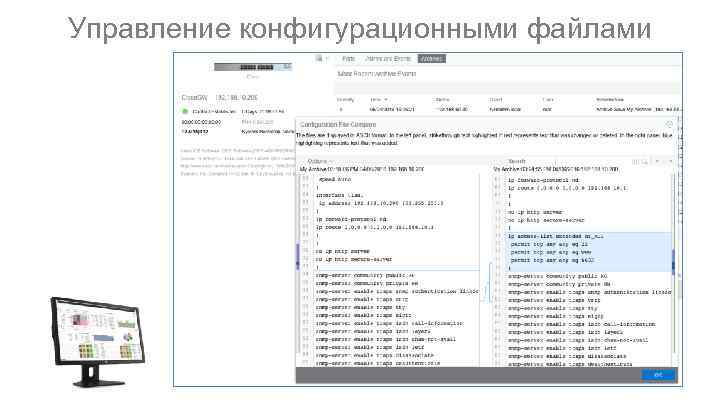Click left panel 'interface Vlan1' line
This screenshot has width=720, height=405.
tap(339, 195)
